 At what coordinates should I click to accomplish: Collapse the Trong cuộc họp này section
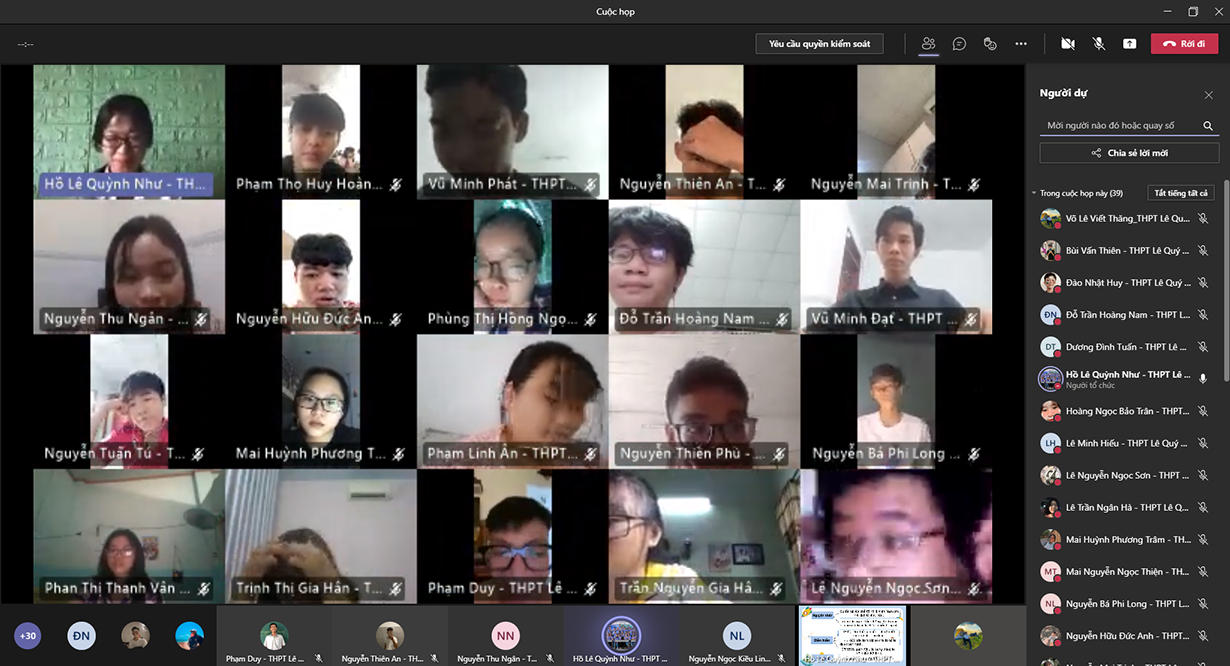(1035, 193)
